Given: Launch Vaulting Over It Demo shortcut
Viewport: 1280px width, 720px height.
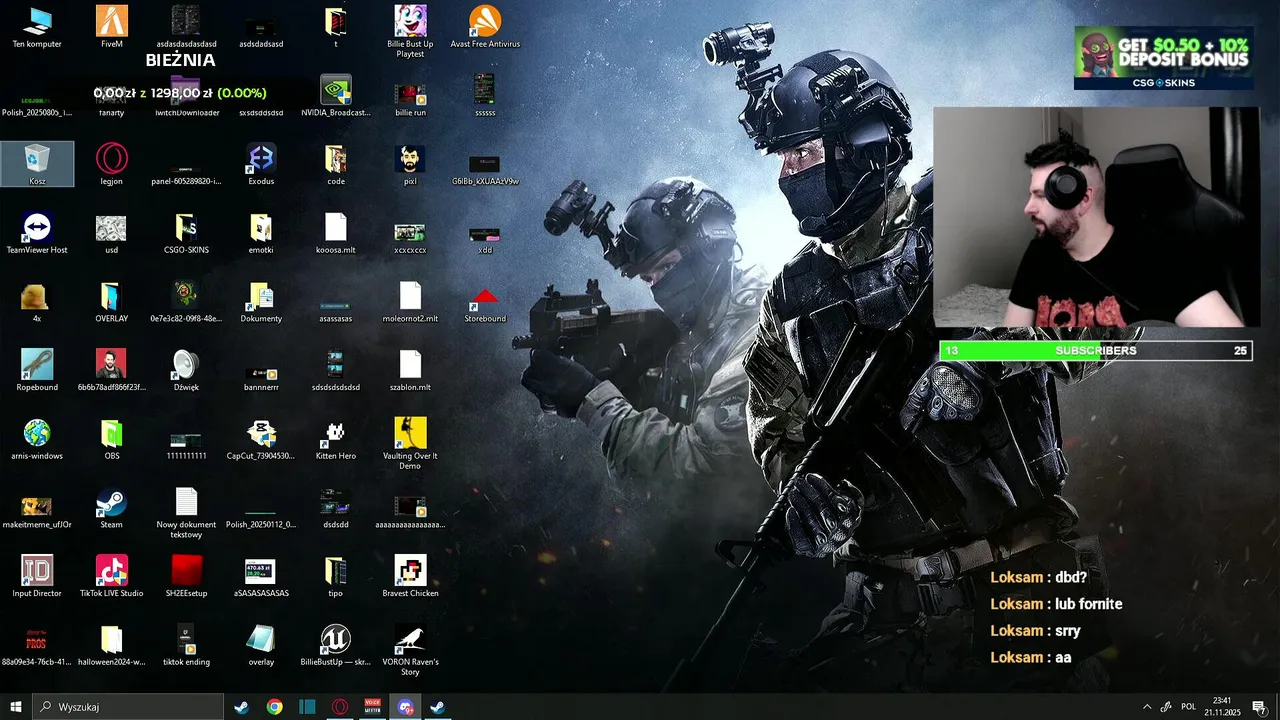Looking at the screenshot, I should [x=410, y=443].
